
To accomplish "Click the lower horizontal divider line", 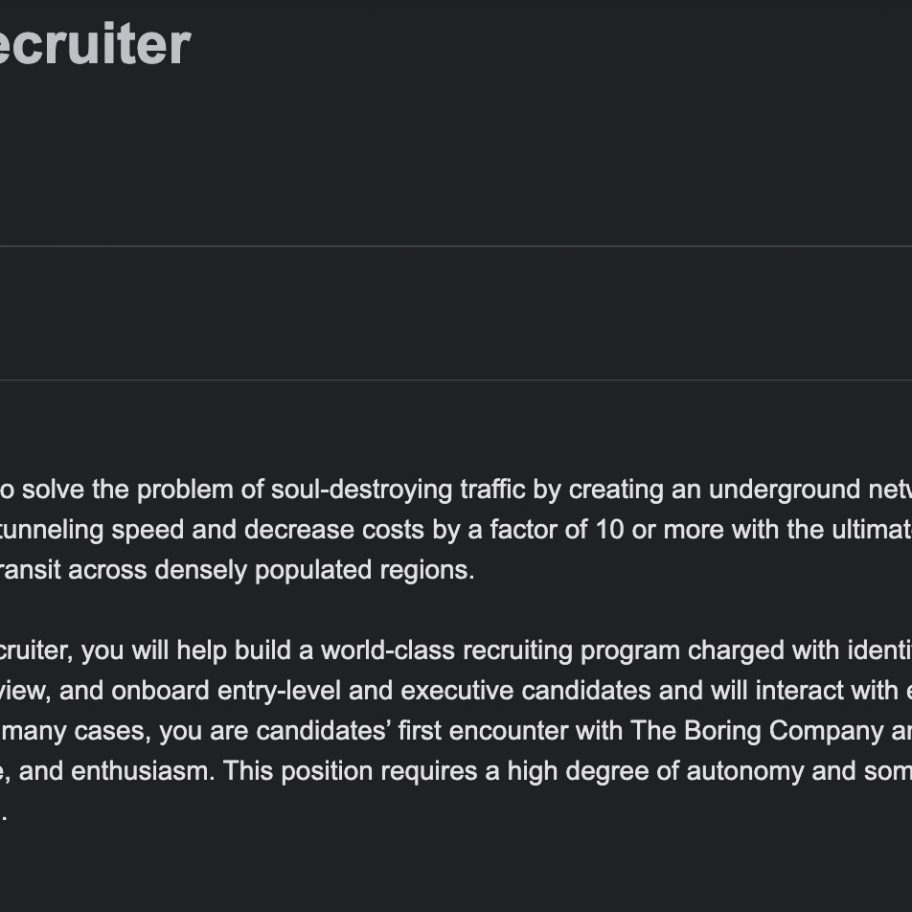I will 456,380.
